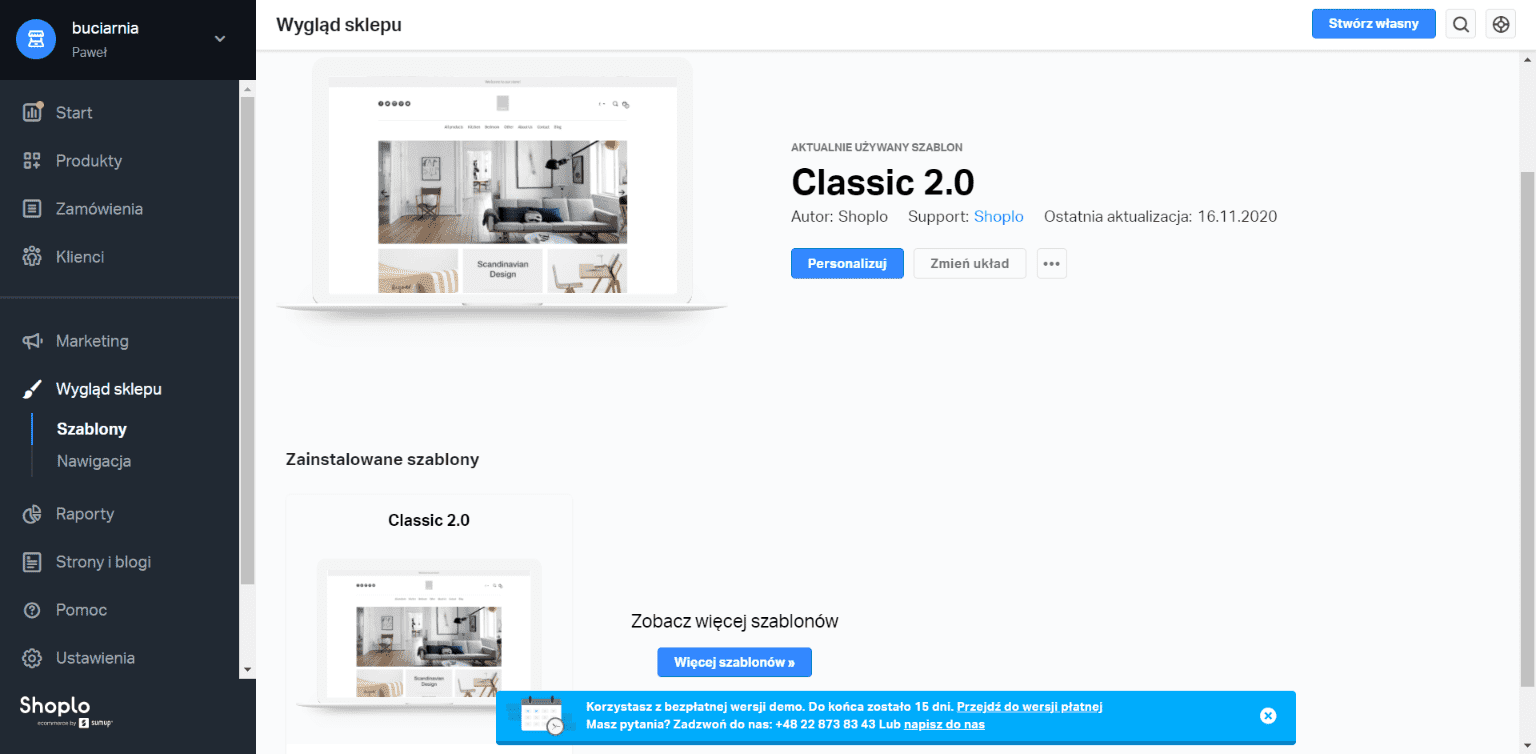Follow the Shoplo support link
The width and height of the screenshot is (1536, 754).
999,216
